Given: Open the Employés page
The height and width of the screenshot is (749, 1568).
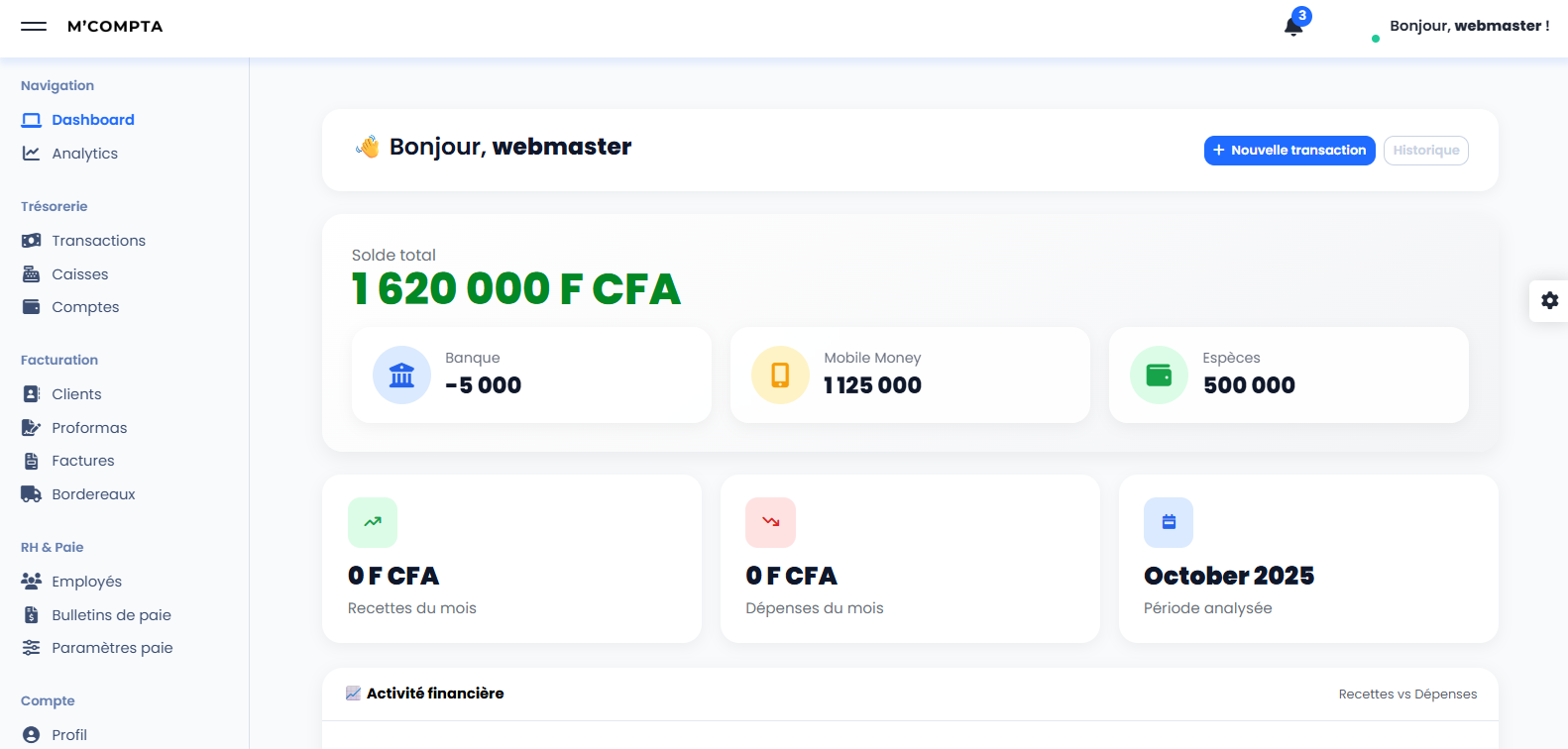Looking at the screenshot, I should 86,582.
